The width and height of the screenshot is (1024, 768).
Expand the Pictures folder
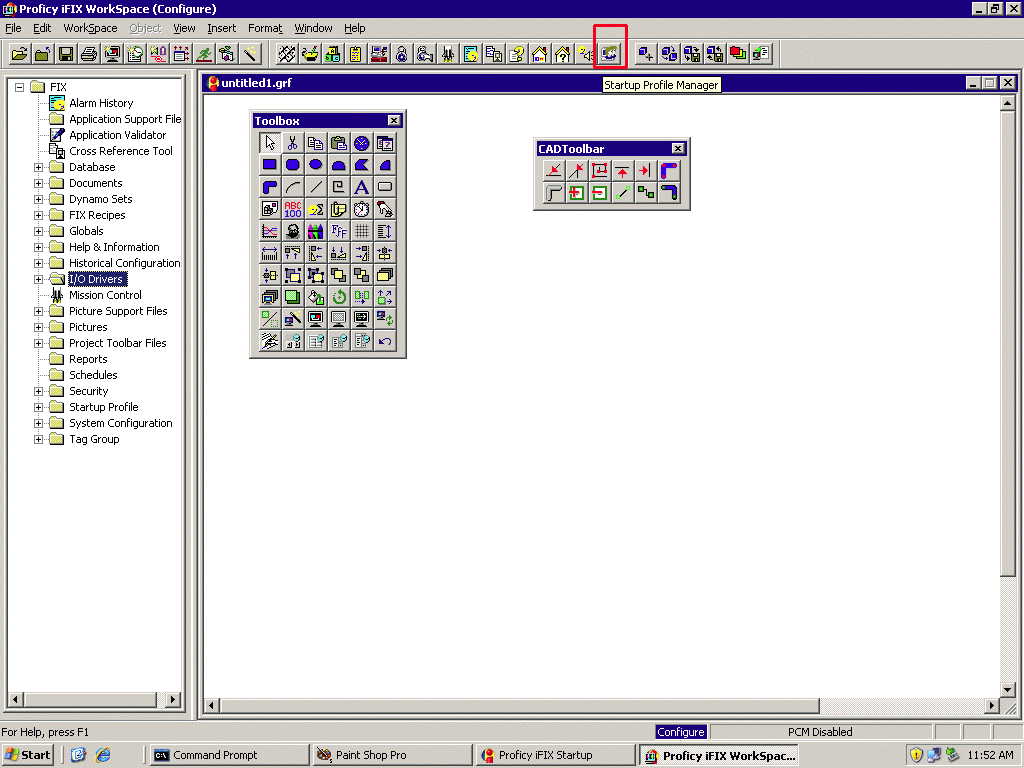pos(39,327)
